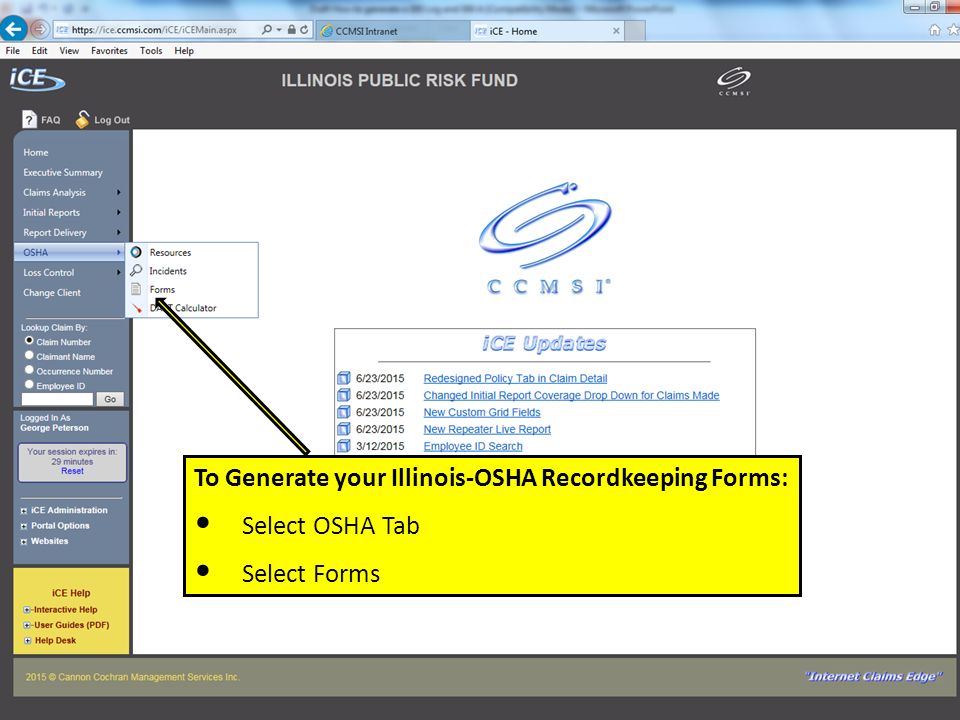This screenshot has height=720, width=960.
Task: Expand Websites section
Action: 24,541
